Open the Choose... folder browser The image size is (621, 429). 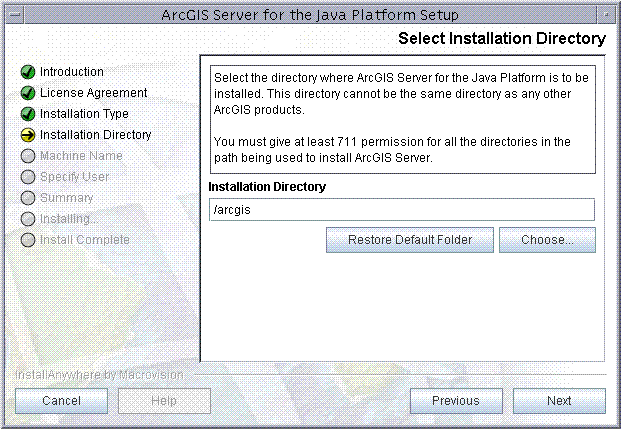pyautogui.click(x=547, y=240)
